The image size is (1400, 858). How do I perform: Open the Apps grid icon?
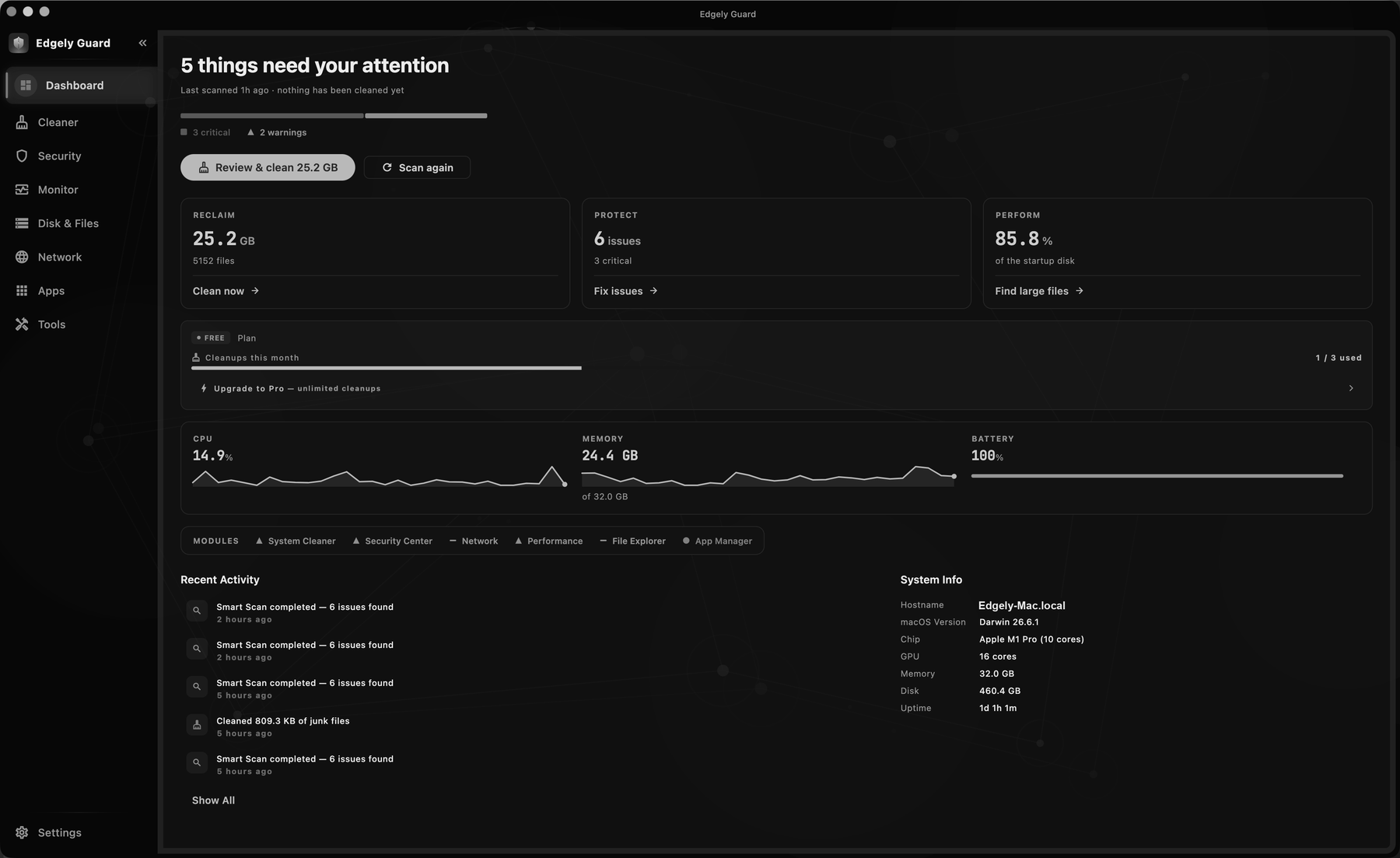[x=22, y=291]
